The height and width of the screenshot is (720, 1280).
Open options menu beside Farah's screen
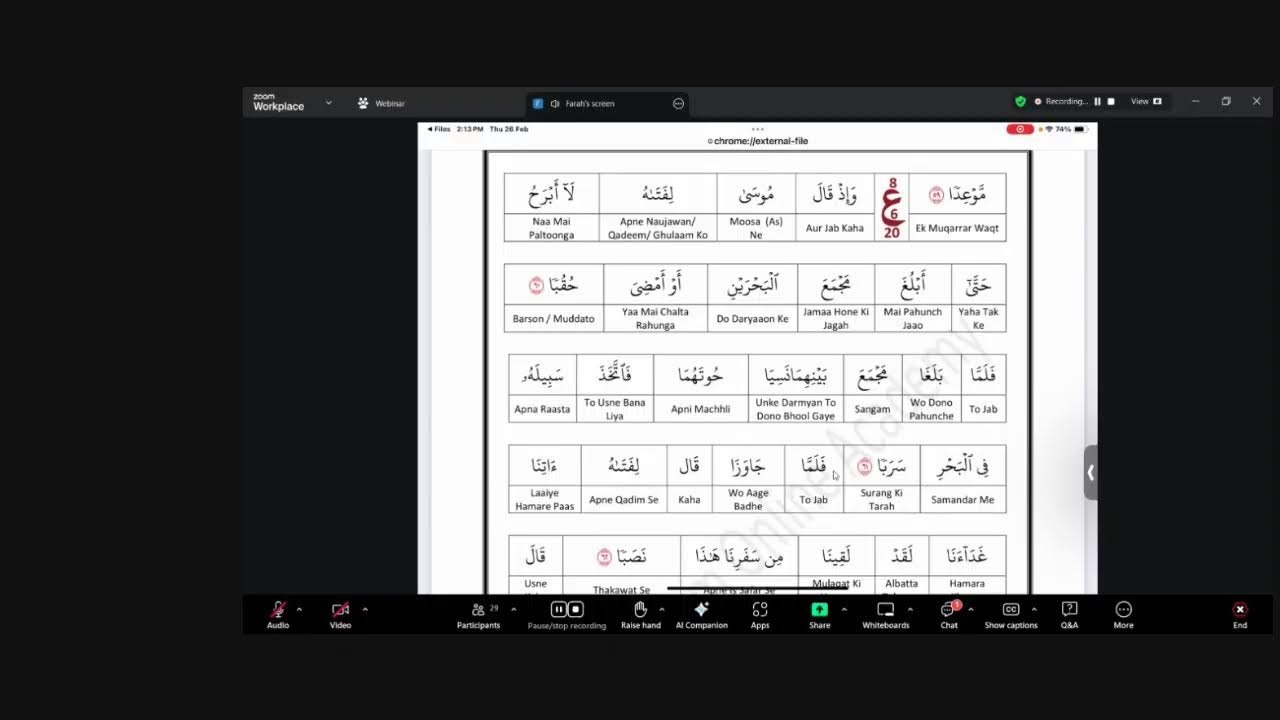click(678, 103)
